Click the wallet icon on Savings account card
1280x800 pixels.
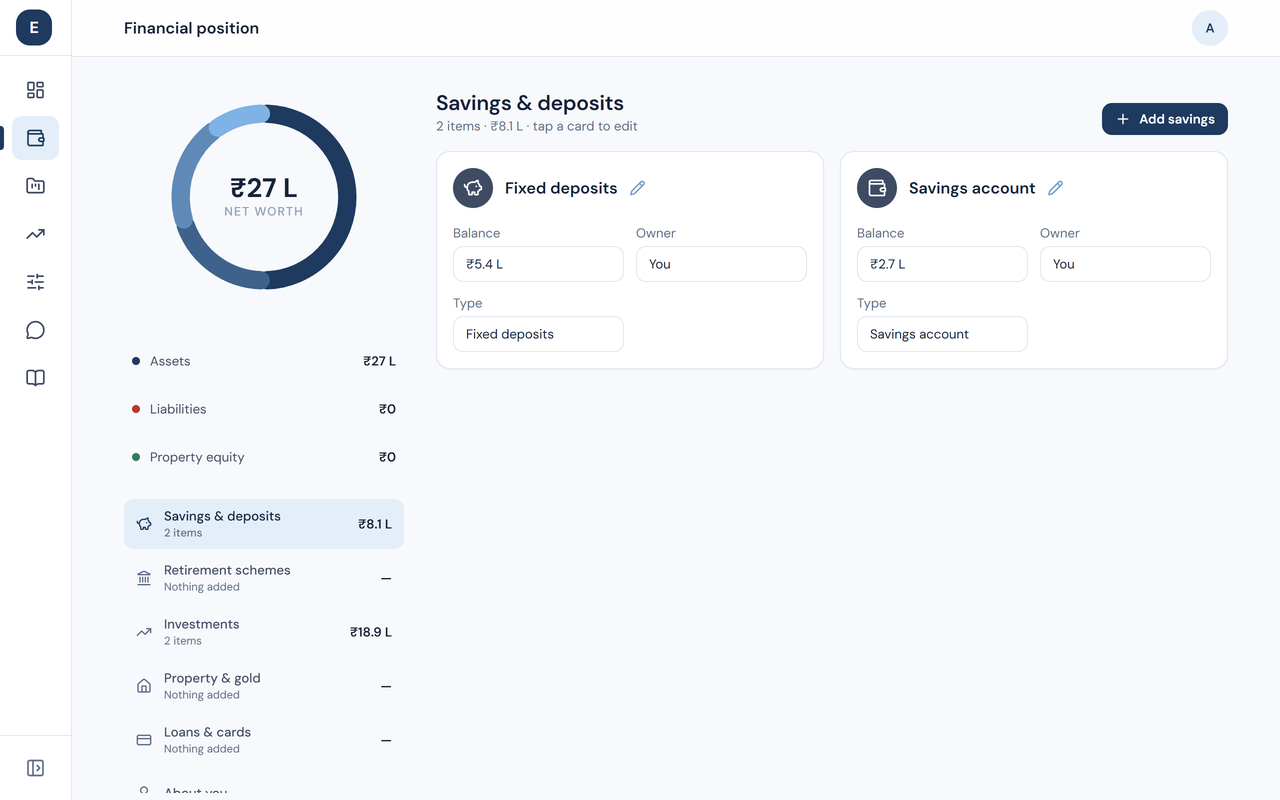(877, 188)
